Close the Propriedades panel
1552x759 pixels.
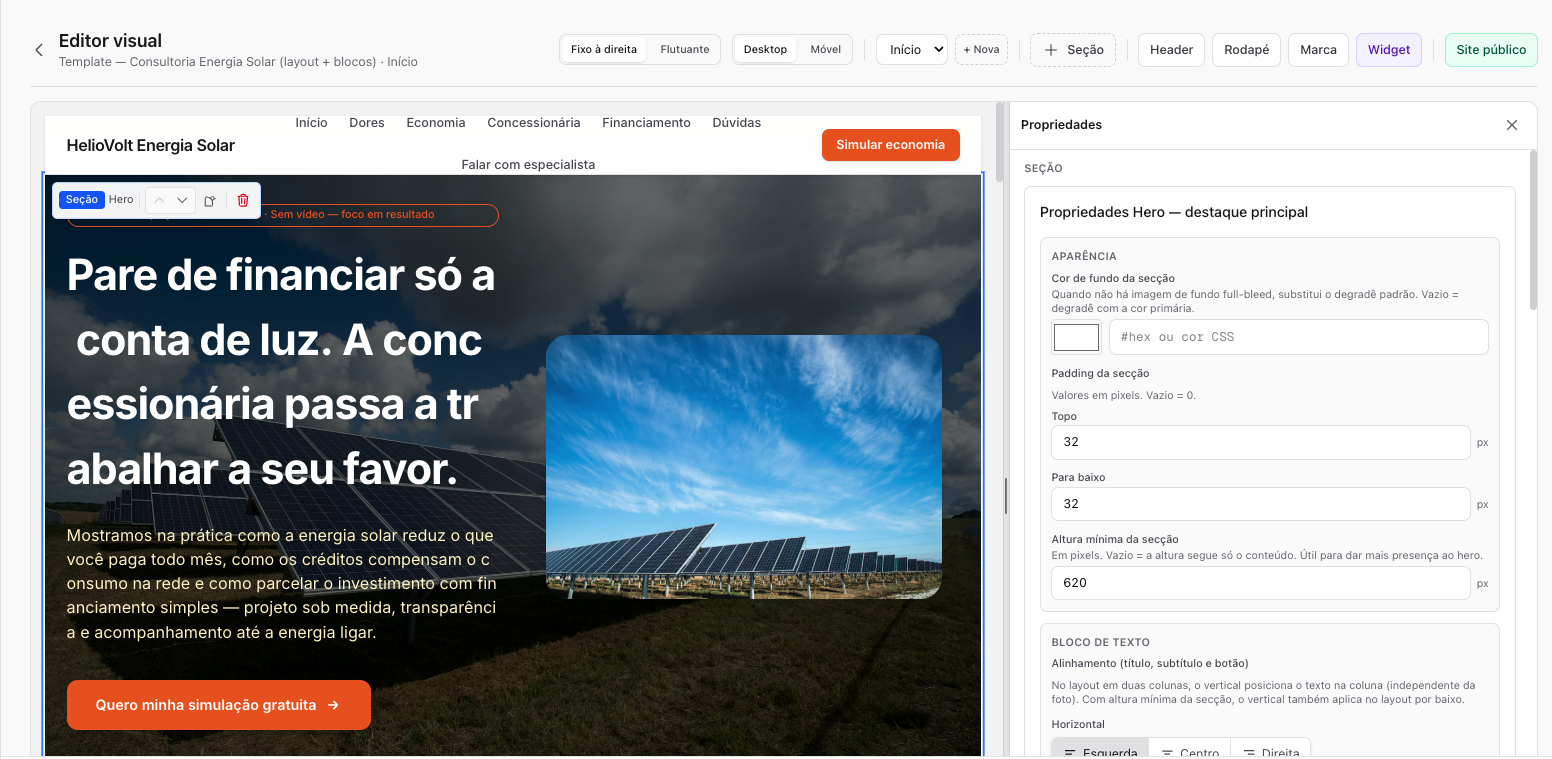click(1512, 125)
